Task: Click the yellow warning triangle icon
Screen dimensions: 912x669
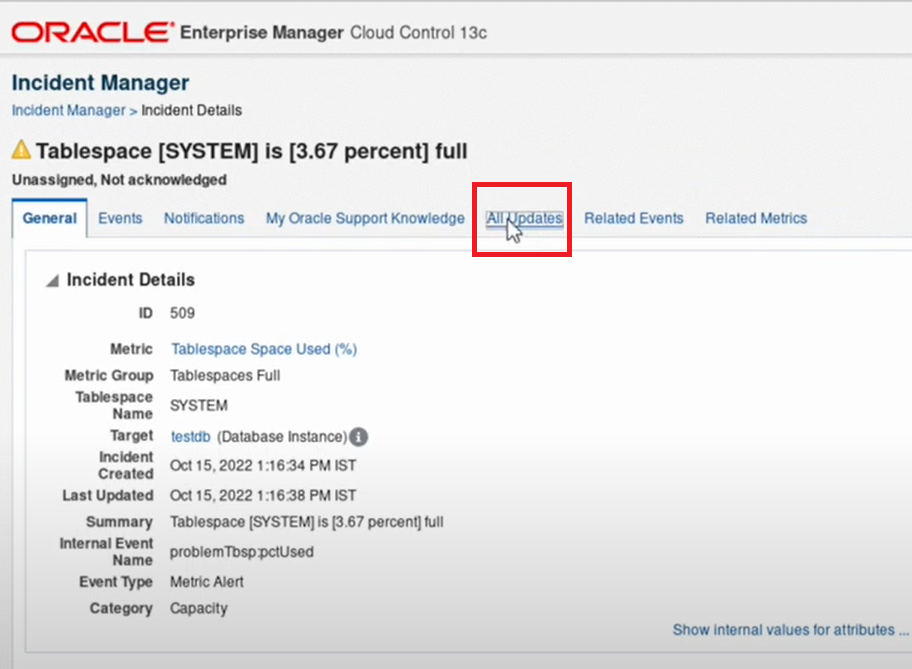Action: click(22, 150)
